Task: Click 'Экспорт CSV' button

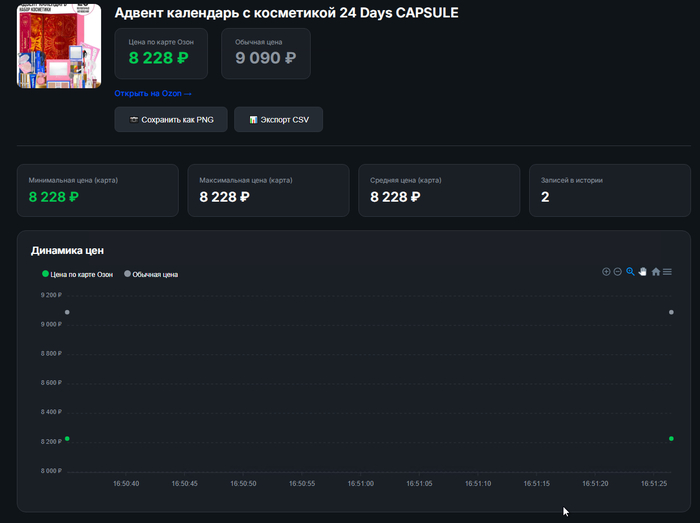Action: [278, 120]
